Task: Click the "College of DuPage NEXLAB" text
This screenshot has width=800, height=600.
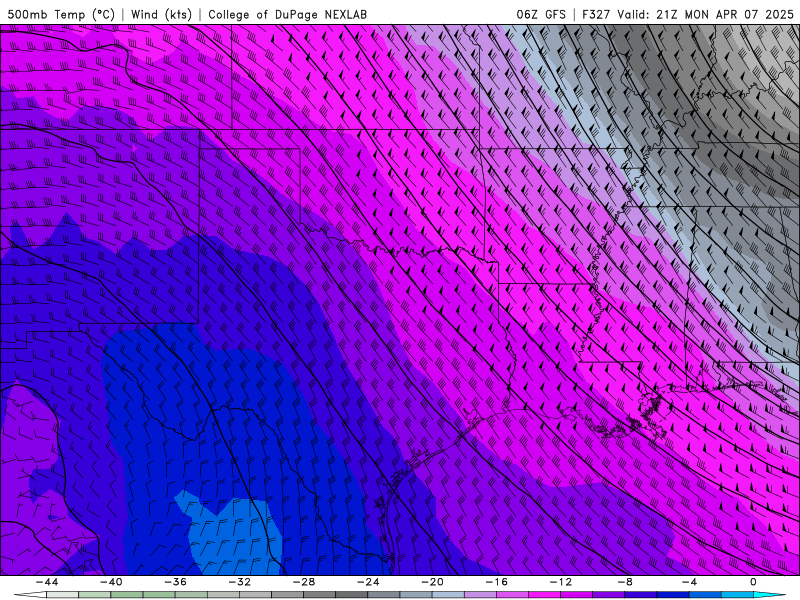Action: tap(287, 14)
